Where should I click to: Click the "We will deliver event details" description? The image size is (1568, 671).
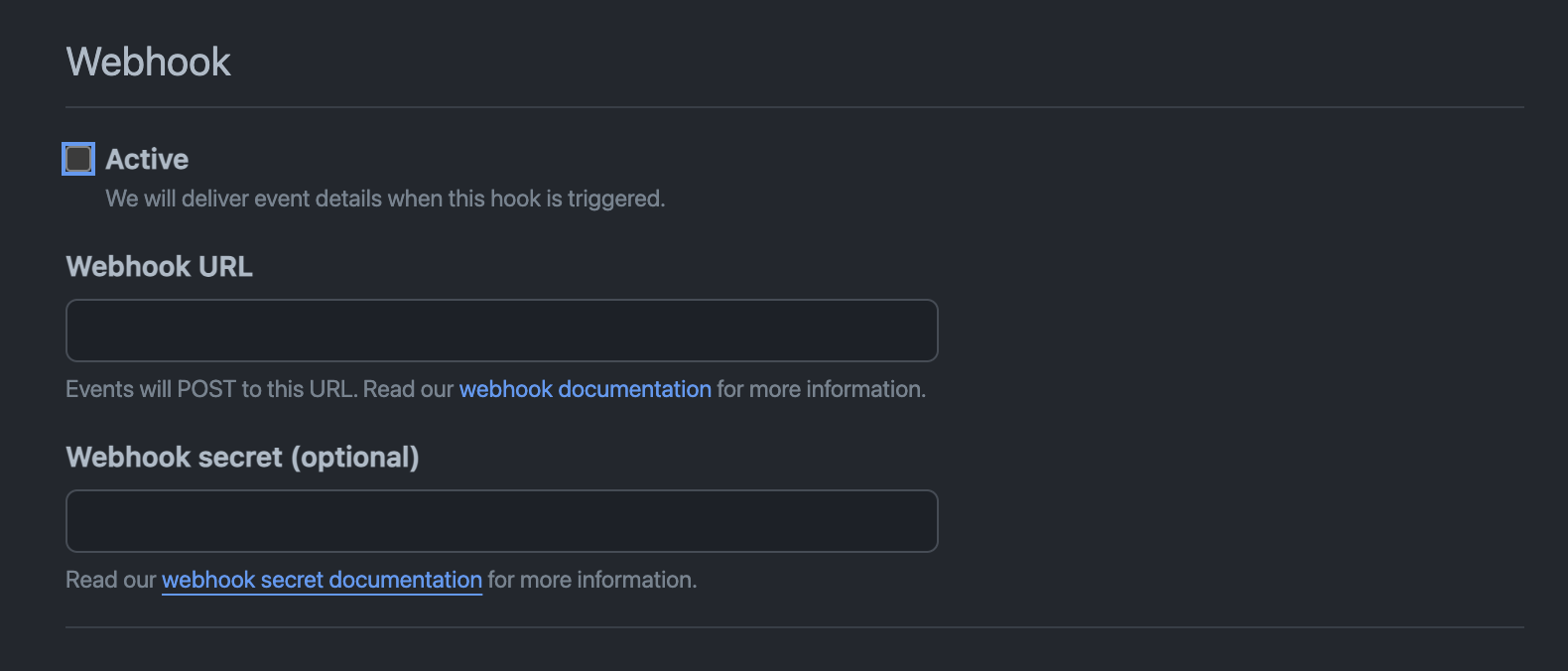pyautogui.click(x=385, y=199)
